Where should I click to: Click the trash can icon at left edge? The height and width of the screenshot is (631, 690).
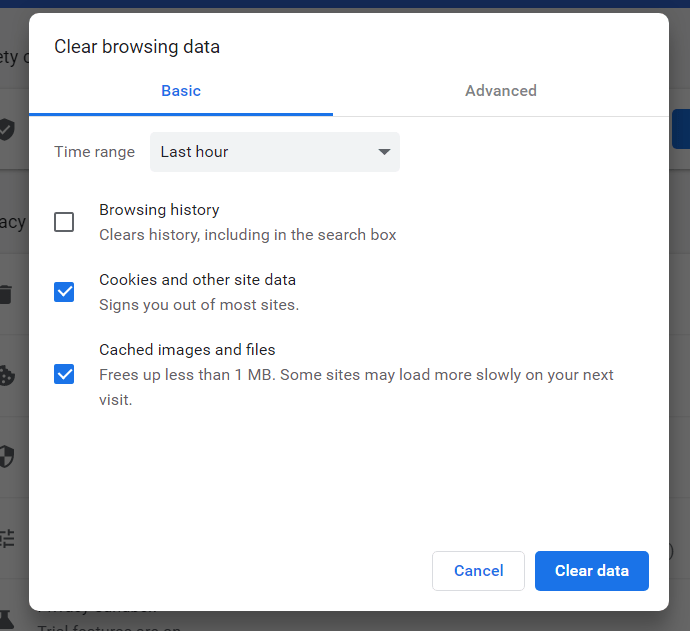coord(8,294)
